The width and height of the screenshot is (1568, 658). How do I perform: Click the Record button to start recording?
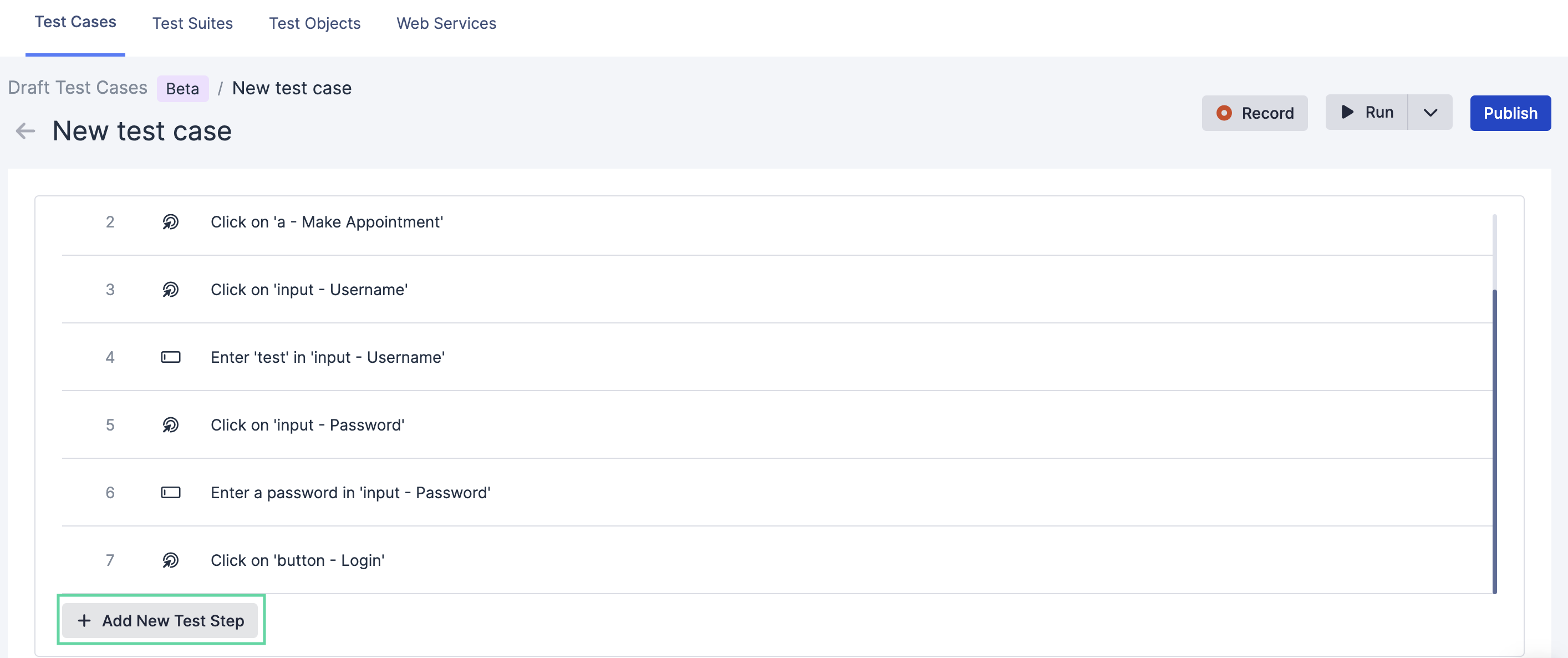click(1255, 112)
